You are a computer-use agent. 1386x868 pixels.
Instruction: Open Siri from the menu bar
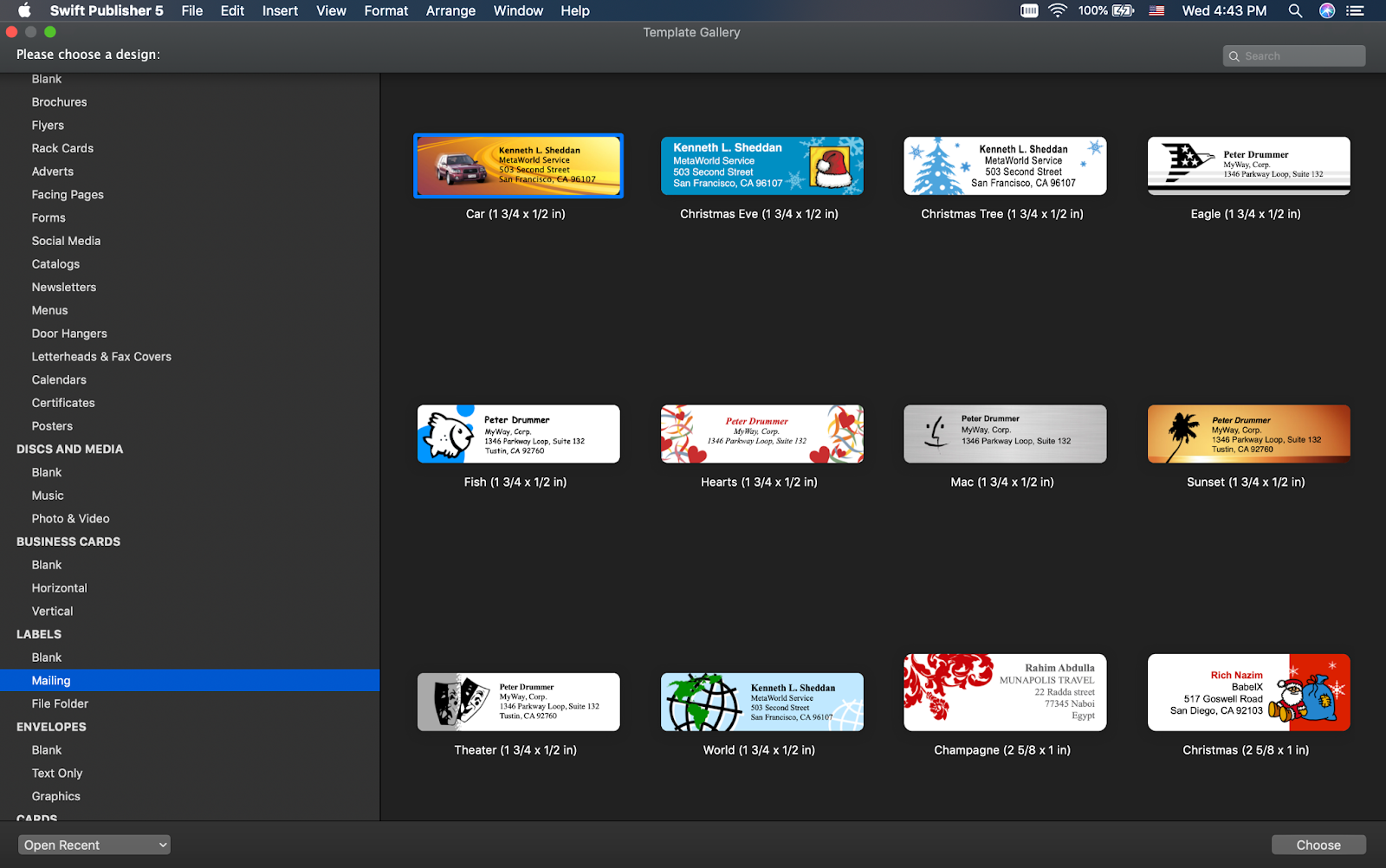1326,10
